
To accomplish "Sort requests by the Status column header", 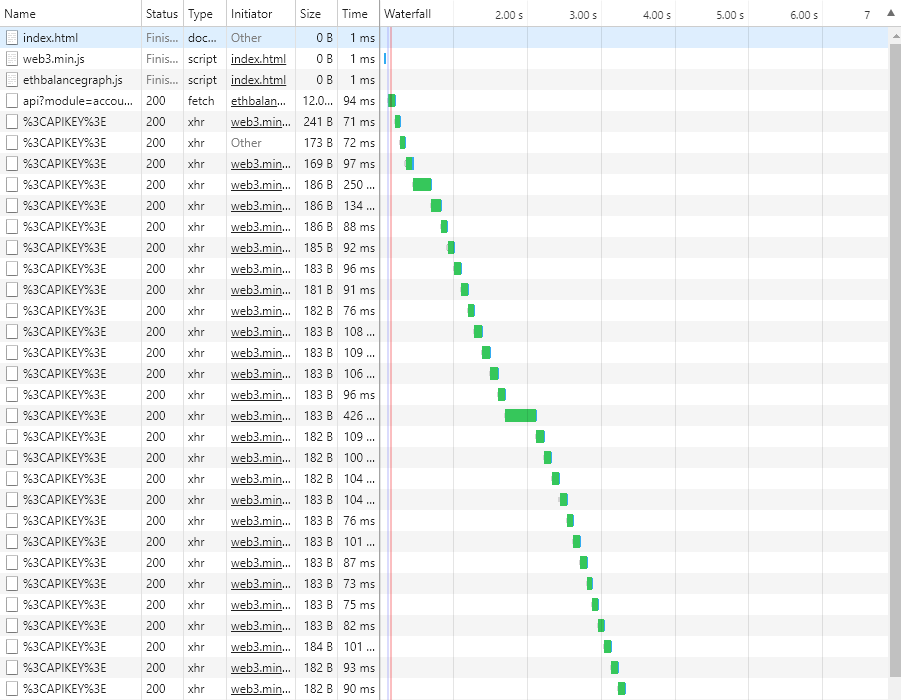I will (161, 14).
